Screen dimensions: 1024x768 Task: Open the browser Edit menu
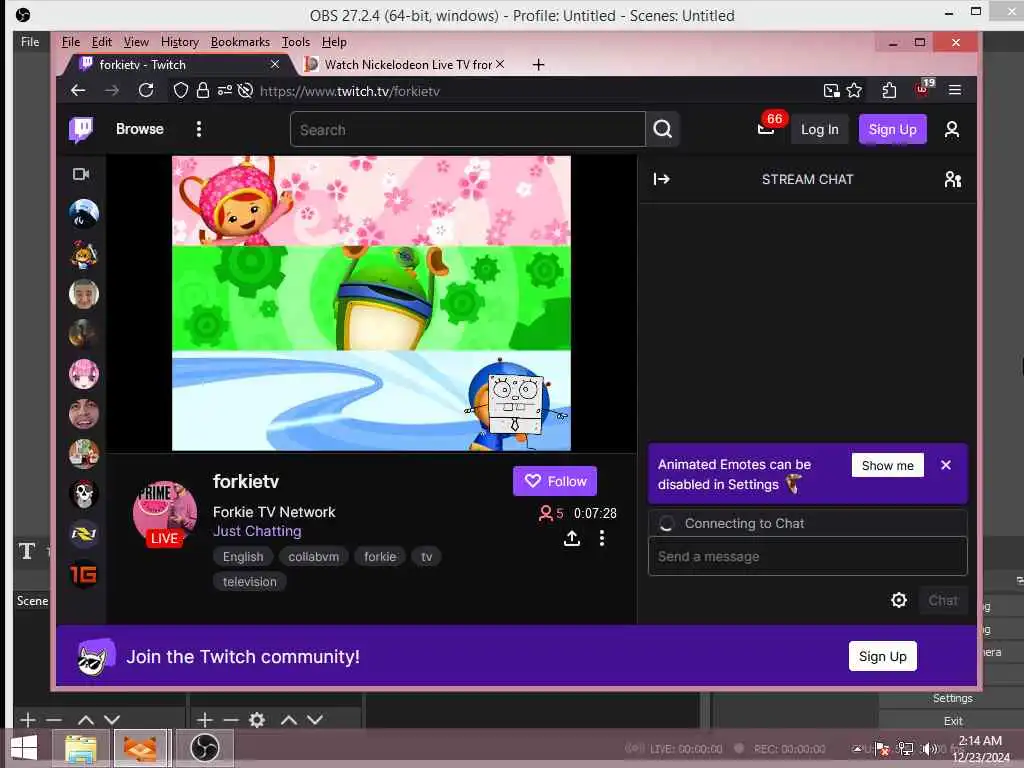click(101, 42)
